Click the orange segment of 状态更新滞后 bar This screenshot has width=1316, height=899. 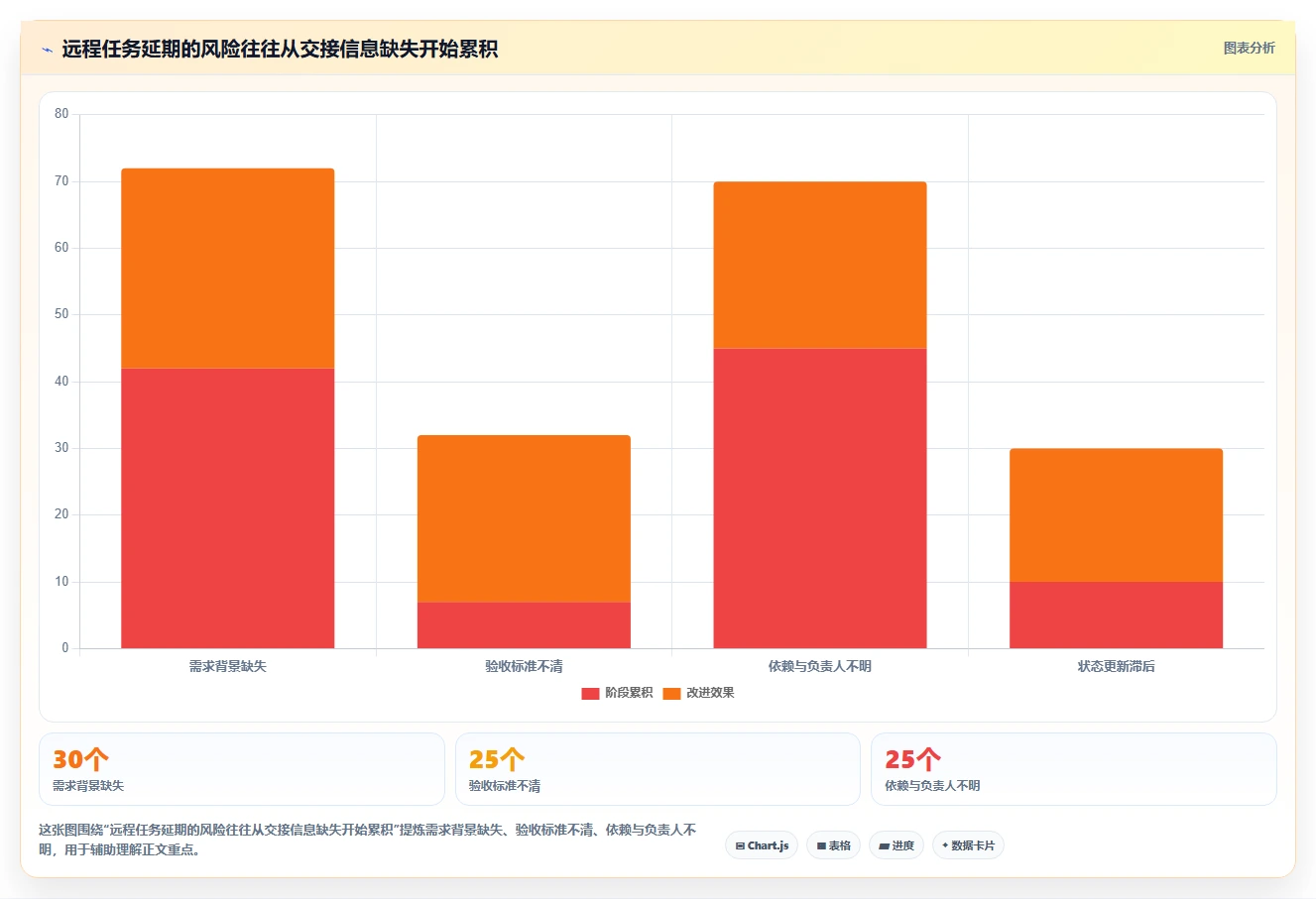pyautogui.click(x=1117, y=515)
